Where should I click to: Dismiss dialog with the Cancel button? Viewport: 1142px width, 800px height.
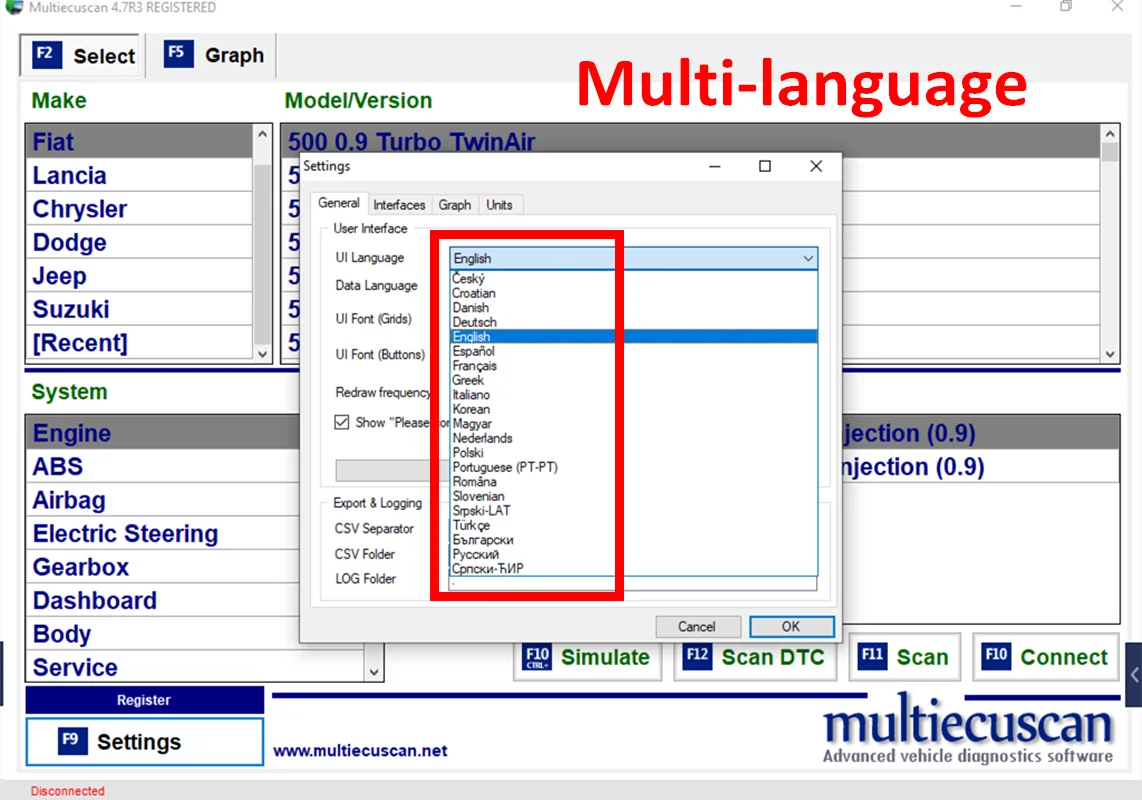[697, 627]
